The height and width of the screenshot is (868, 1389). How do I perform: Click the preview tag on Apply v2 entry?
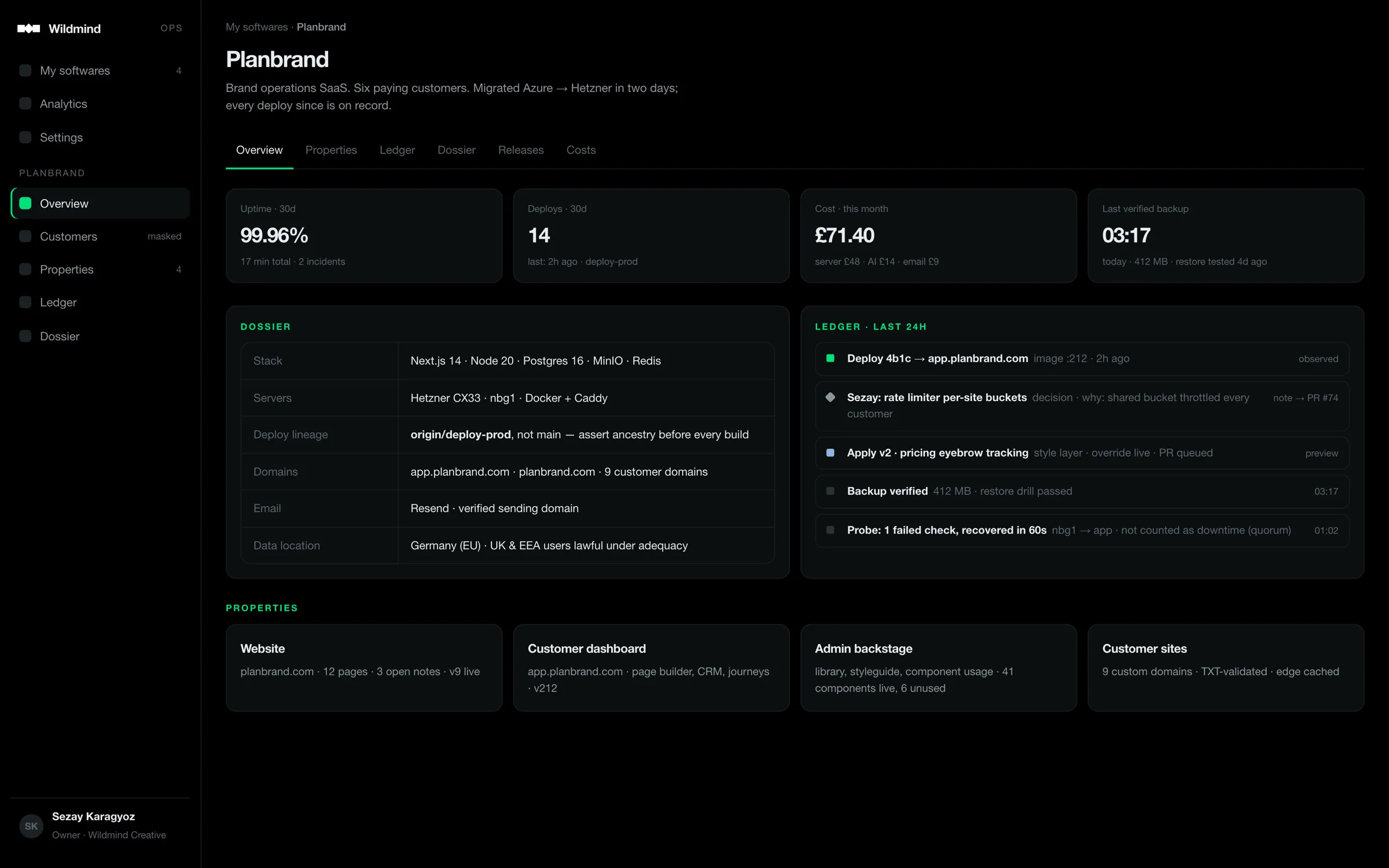click(x=1321, y=453)
